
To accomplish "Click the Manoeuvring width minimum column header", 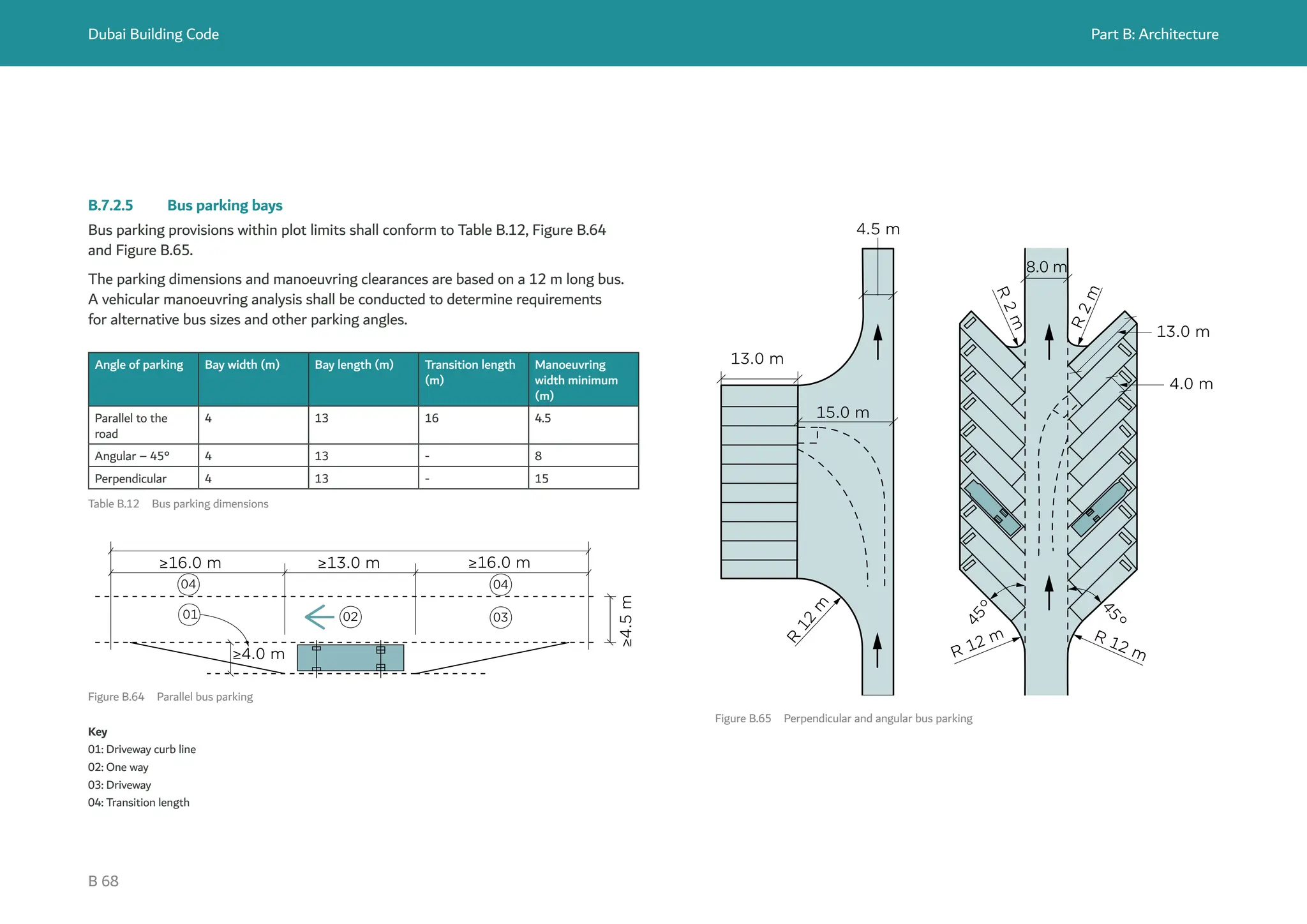I will point(576,380).
